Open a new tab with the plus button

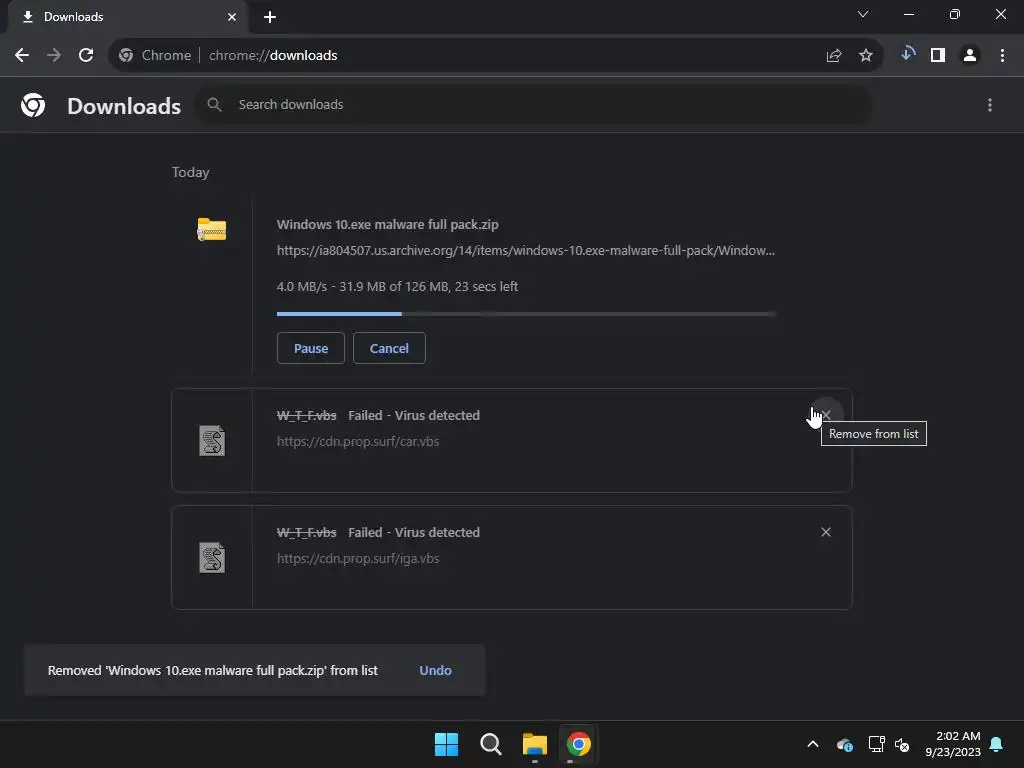pos(270,17)
